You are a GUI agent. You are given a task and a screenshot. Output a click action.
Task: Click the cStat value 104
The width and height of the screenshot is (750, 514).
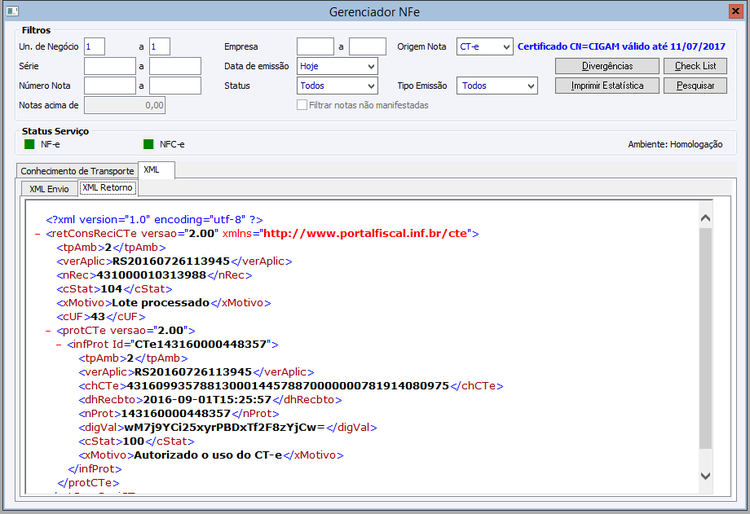pyautogui.click(x=111, y=289)
